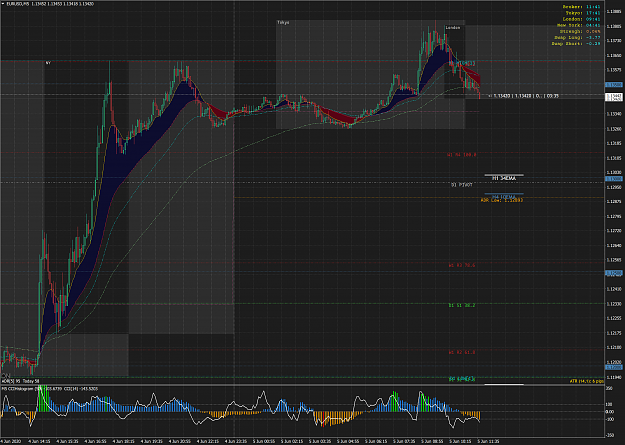Click the Tokyo session box label
The width and height of the screenshot is (625, 445).
coord(283,23)
